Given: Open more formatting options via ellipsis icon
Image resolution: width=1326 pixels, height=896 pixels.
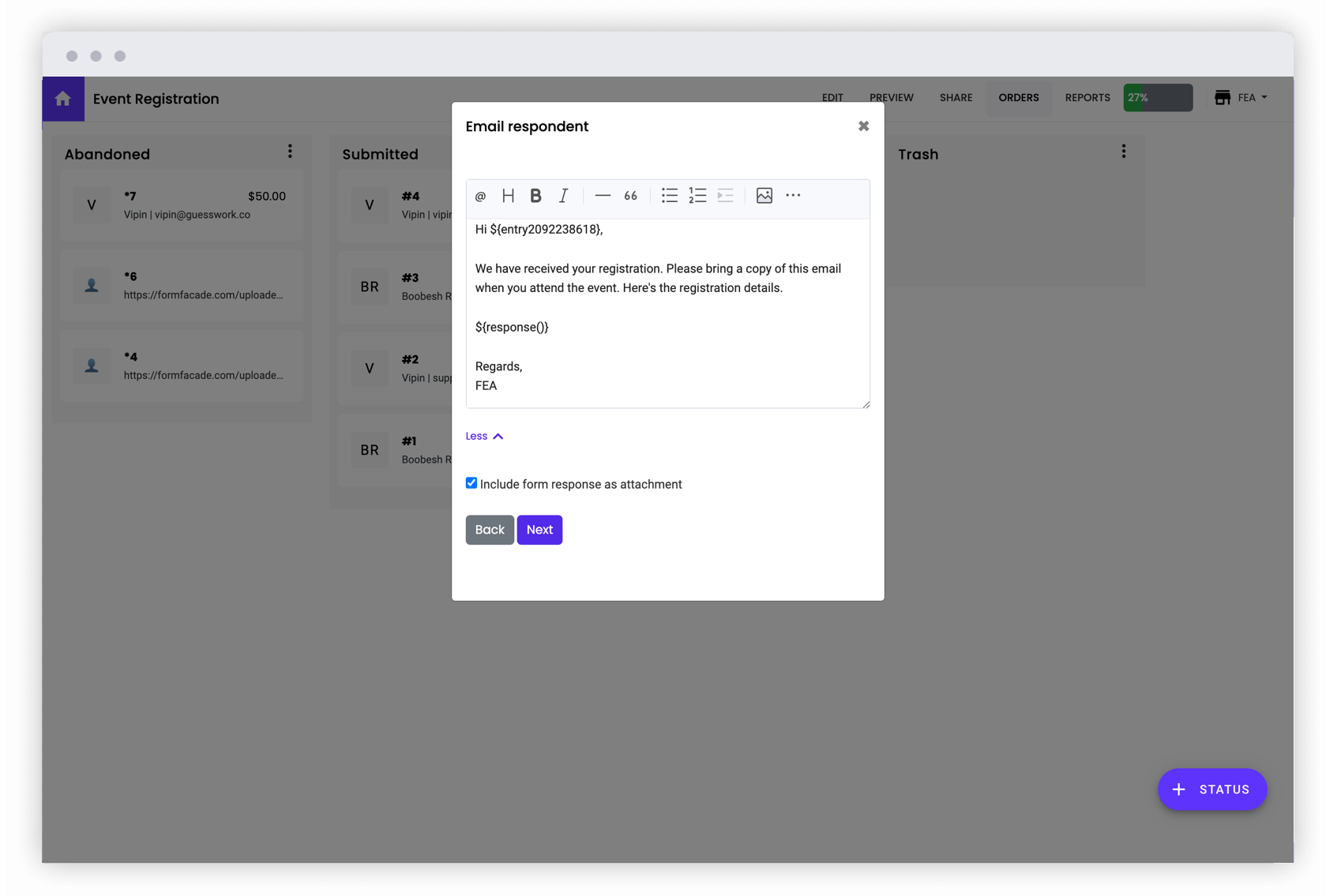Looking at the screenshot, I should (793, 195).
